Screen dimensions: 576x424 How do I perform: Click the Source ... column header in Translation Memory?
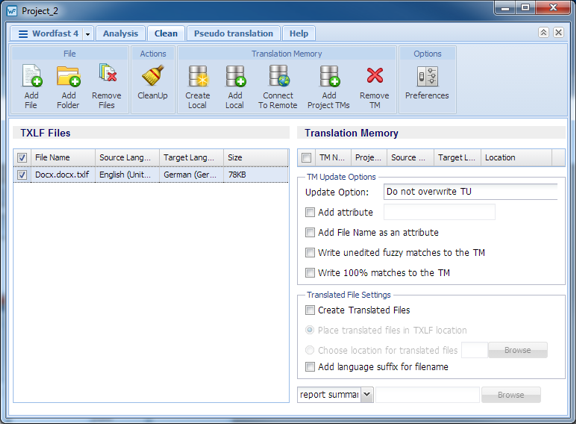pyautogui.click(x=410, y=158)
